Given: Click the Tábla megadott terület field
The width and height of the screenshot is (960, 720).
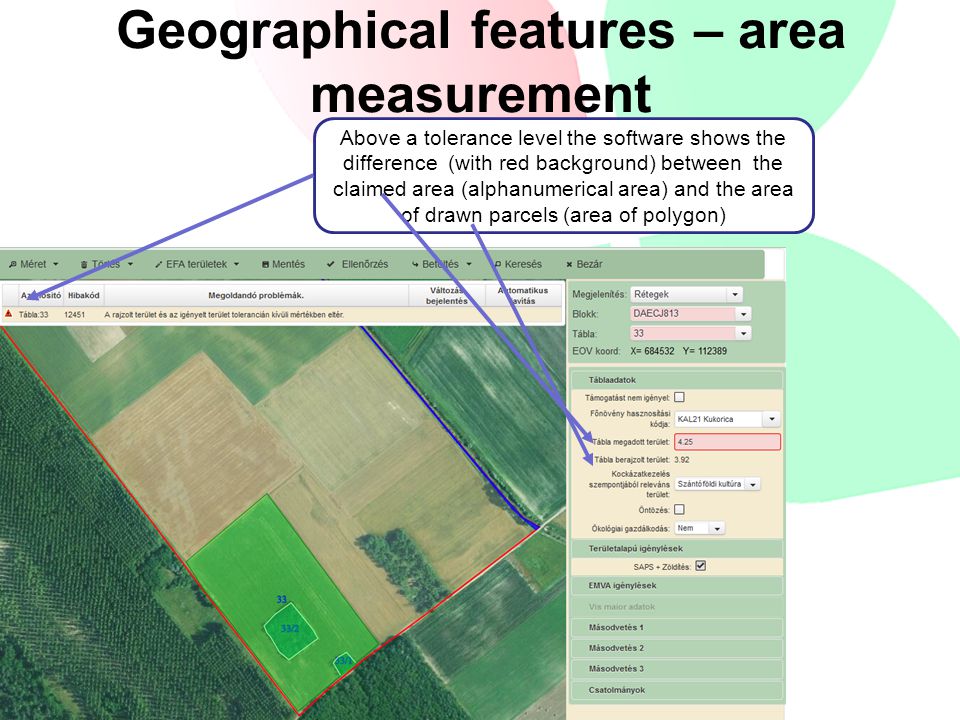Looking at the screenshot, I should [x=727, y=441].
